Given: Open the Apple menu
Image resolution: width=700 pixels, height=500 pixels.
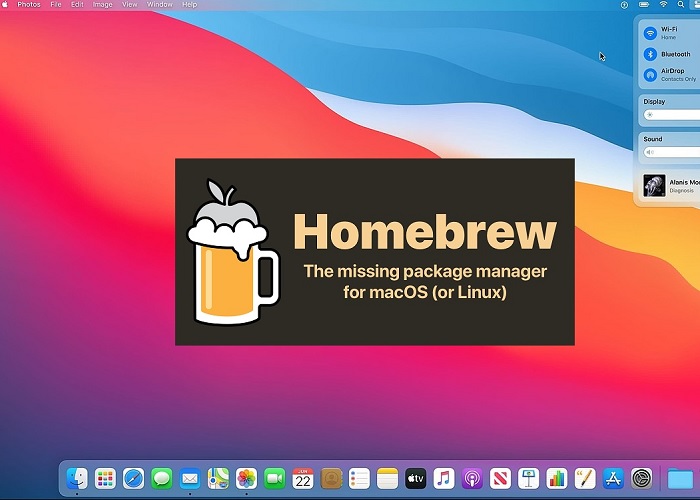Looking at the screenshot, I should pos(4,4).
